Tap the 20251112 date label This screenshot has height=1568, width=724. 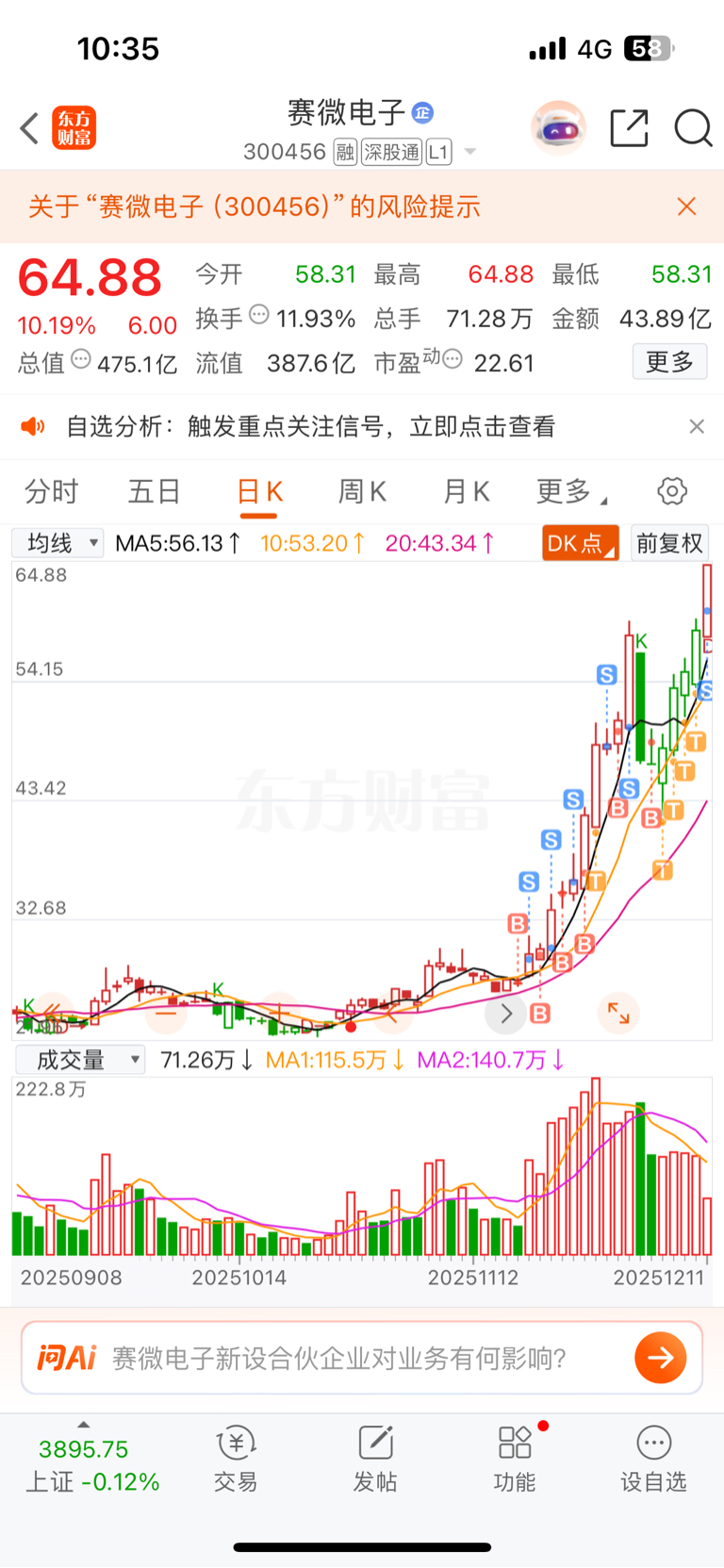(473, 1278)
